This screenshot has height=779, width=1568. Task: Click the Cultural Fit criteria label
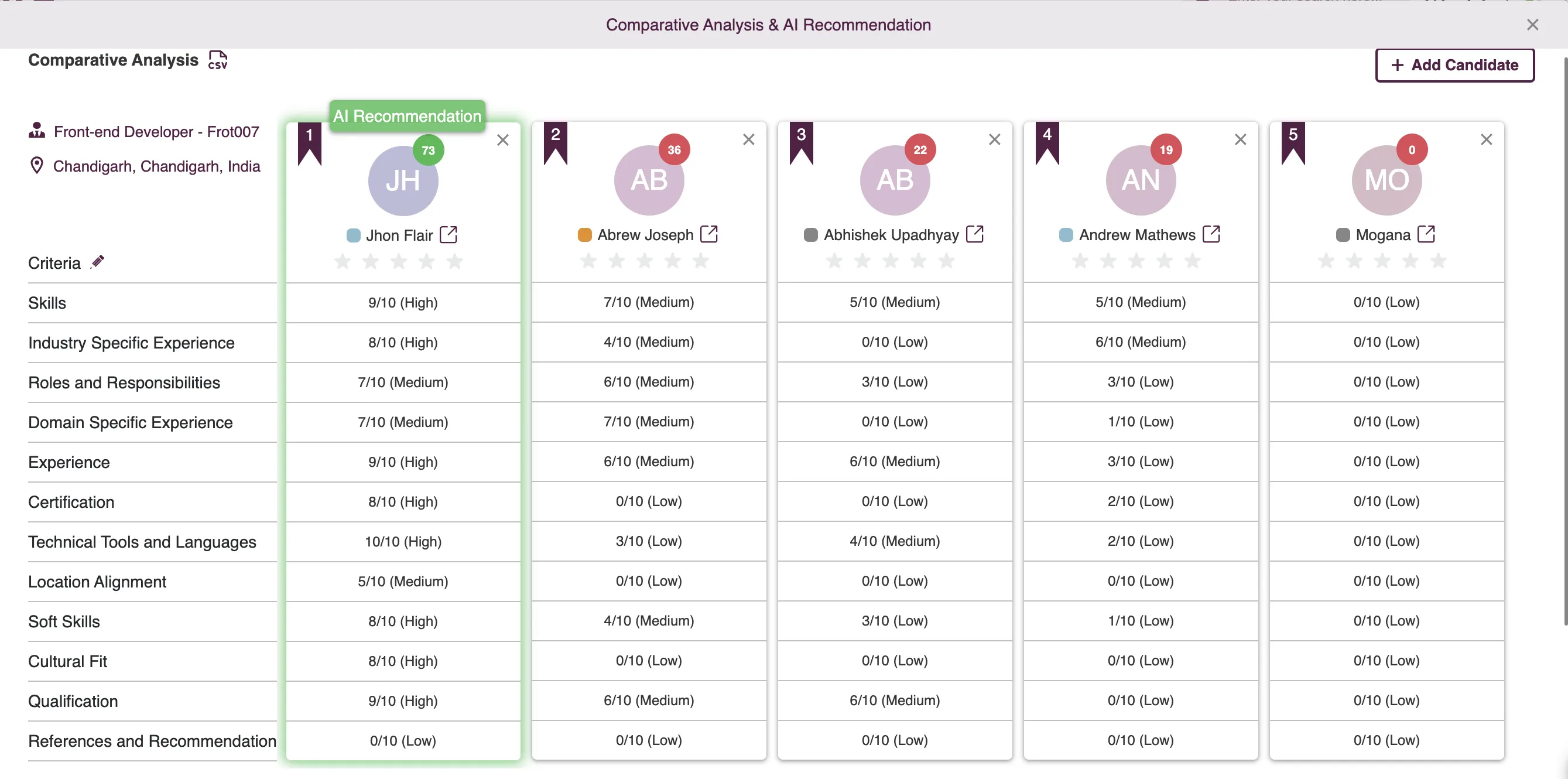[67, 661]
